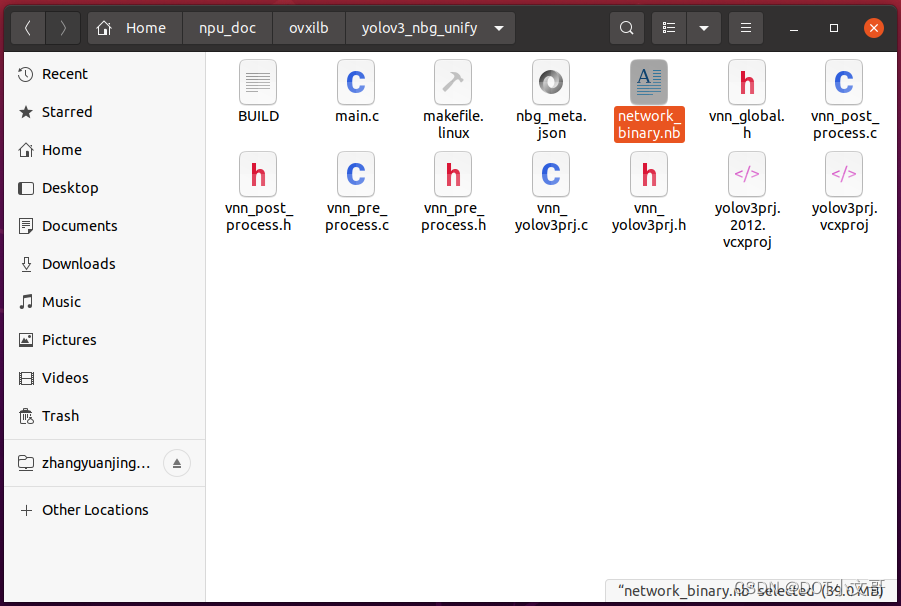The image size is (901, 606).
Task: Click the main.c file name label
Action: pyautogui.click(x=357, y=116)
